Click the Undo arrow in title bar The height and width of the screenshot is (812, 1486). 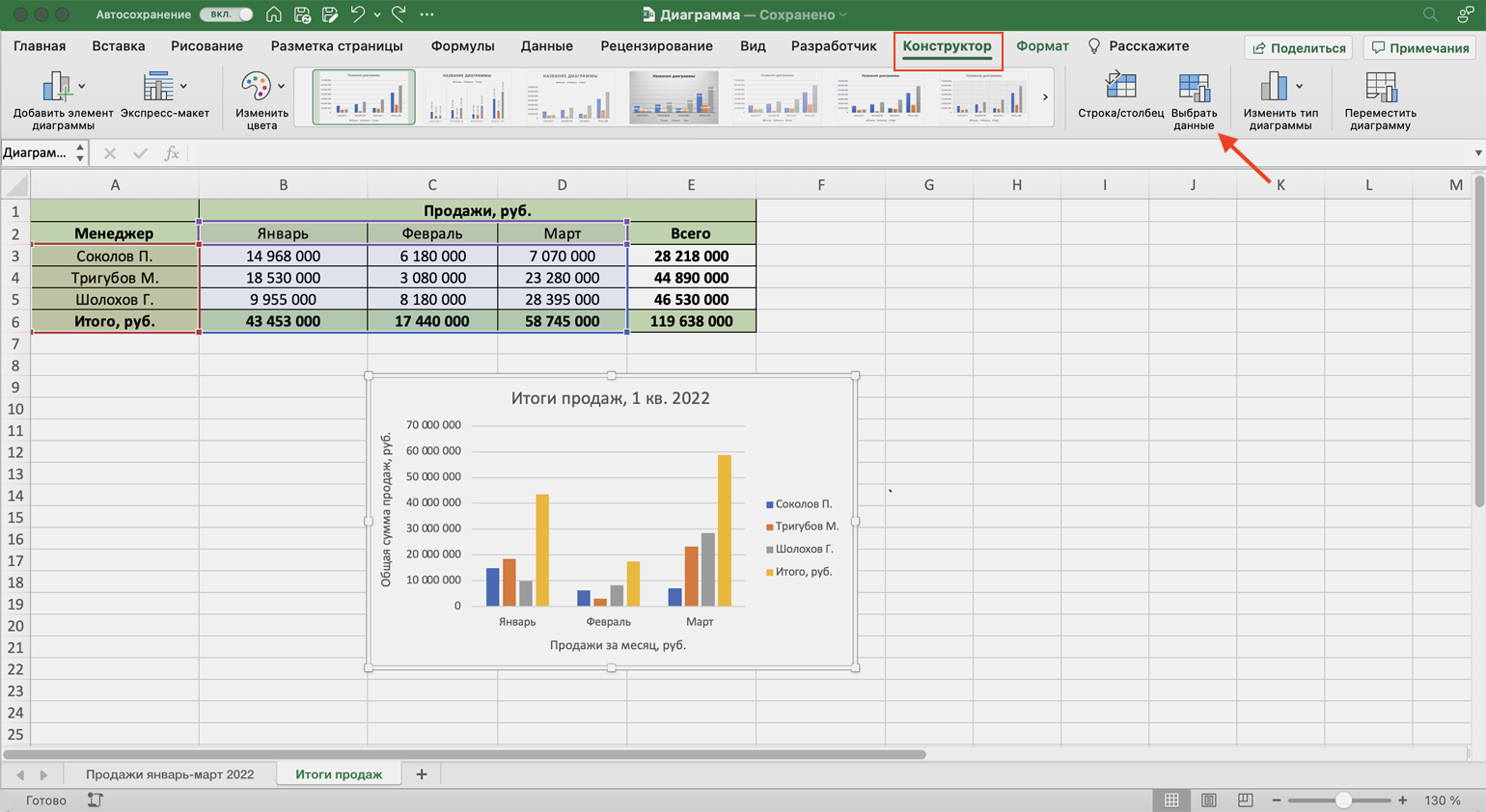(358, 14)
